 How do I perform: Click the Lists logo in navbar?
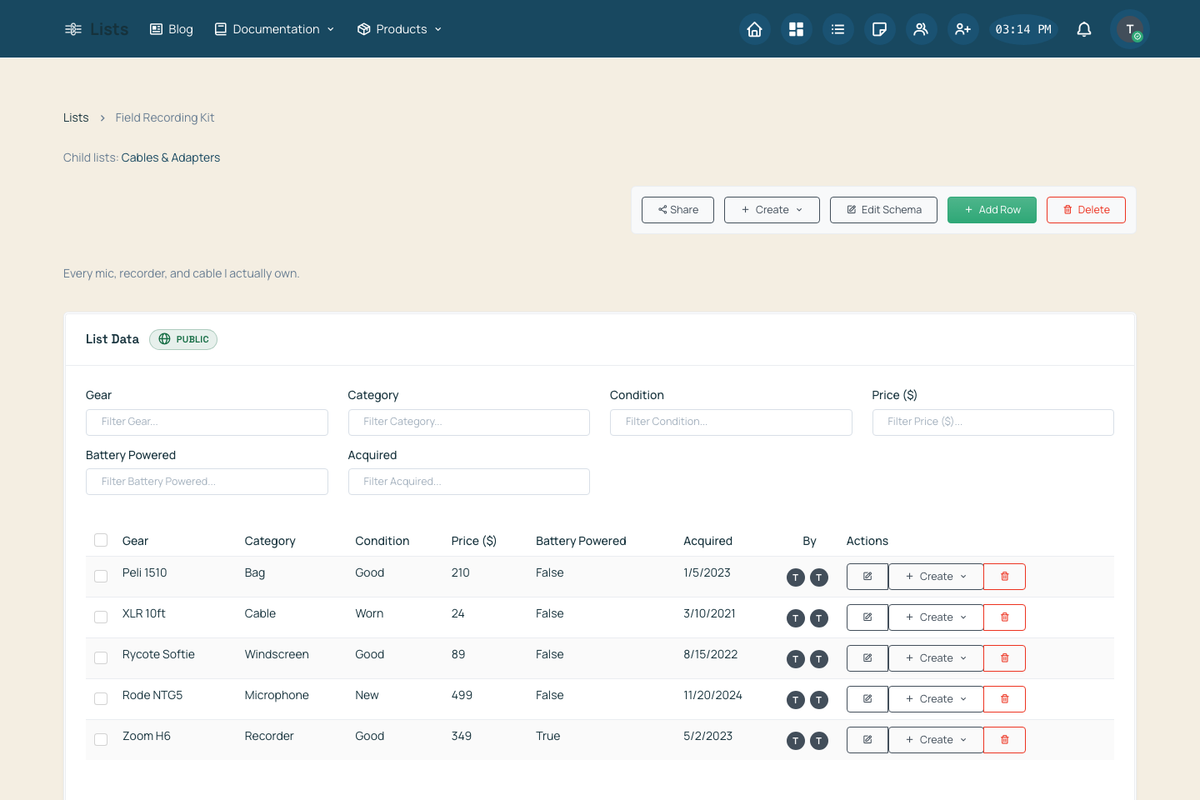pyautogui.click(x=96, y=29)
